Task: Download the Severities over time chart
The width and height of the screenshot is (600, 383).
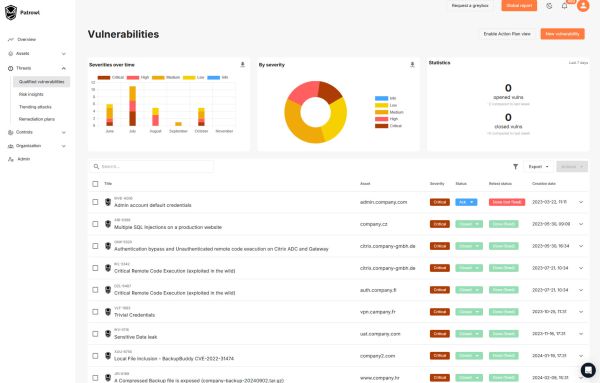Action: click(x=243, y=64)
